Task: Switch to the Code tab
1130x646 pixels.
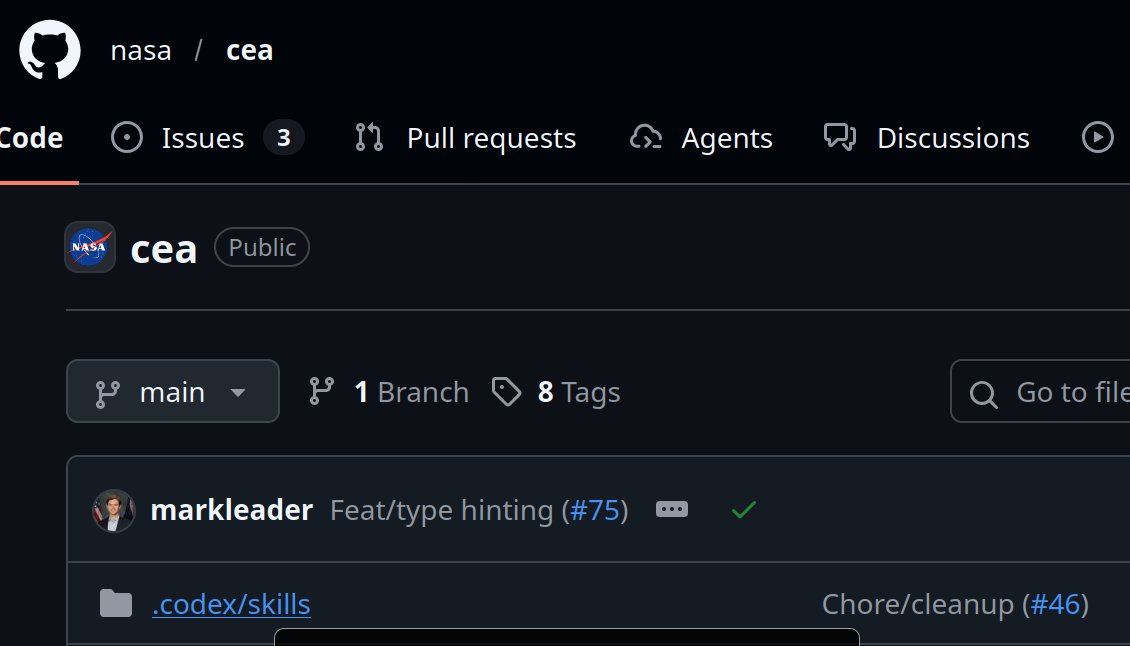Action: click(x=31, y=138)
